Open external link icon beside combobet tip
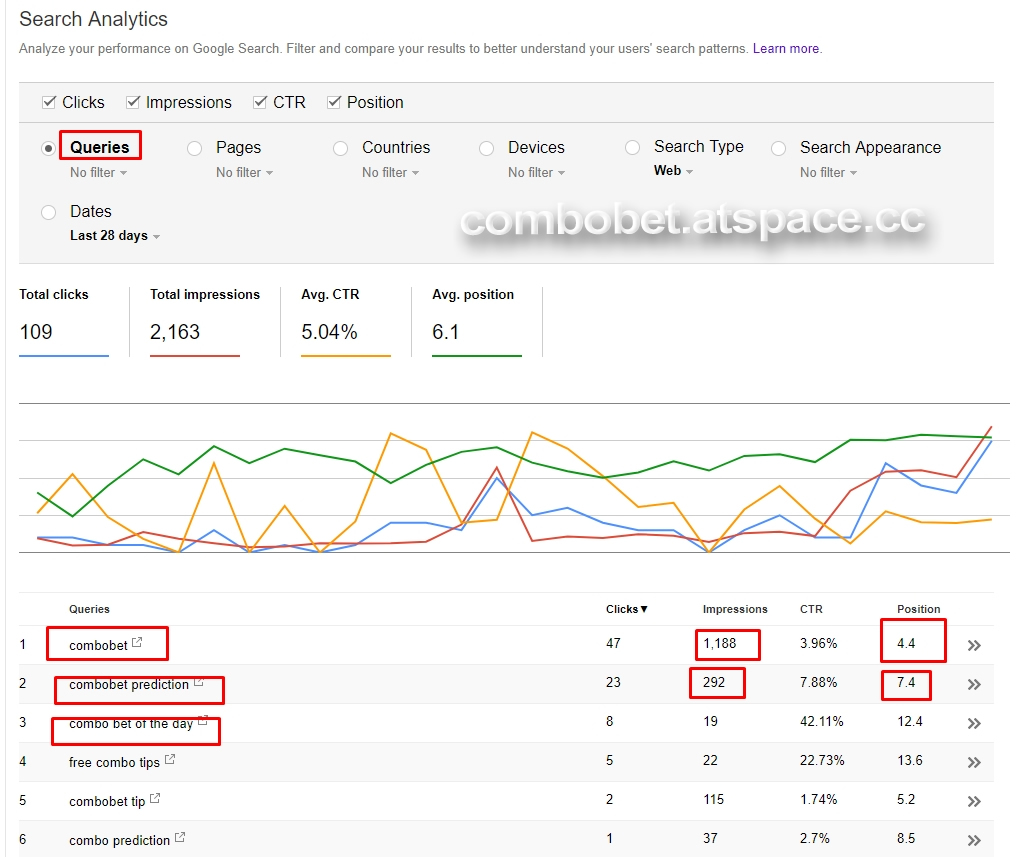 point(155,800)
